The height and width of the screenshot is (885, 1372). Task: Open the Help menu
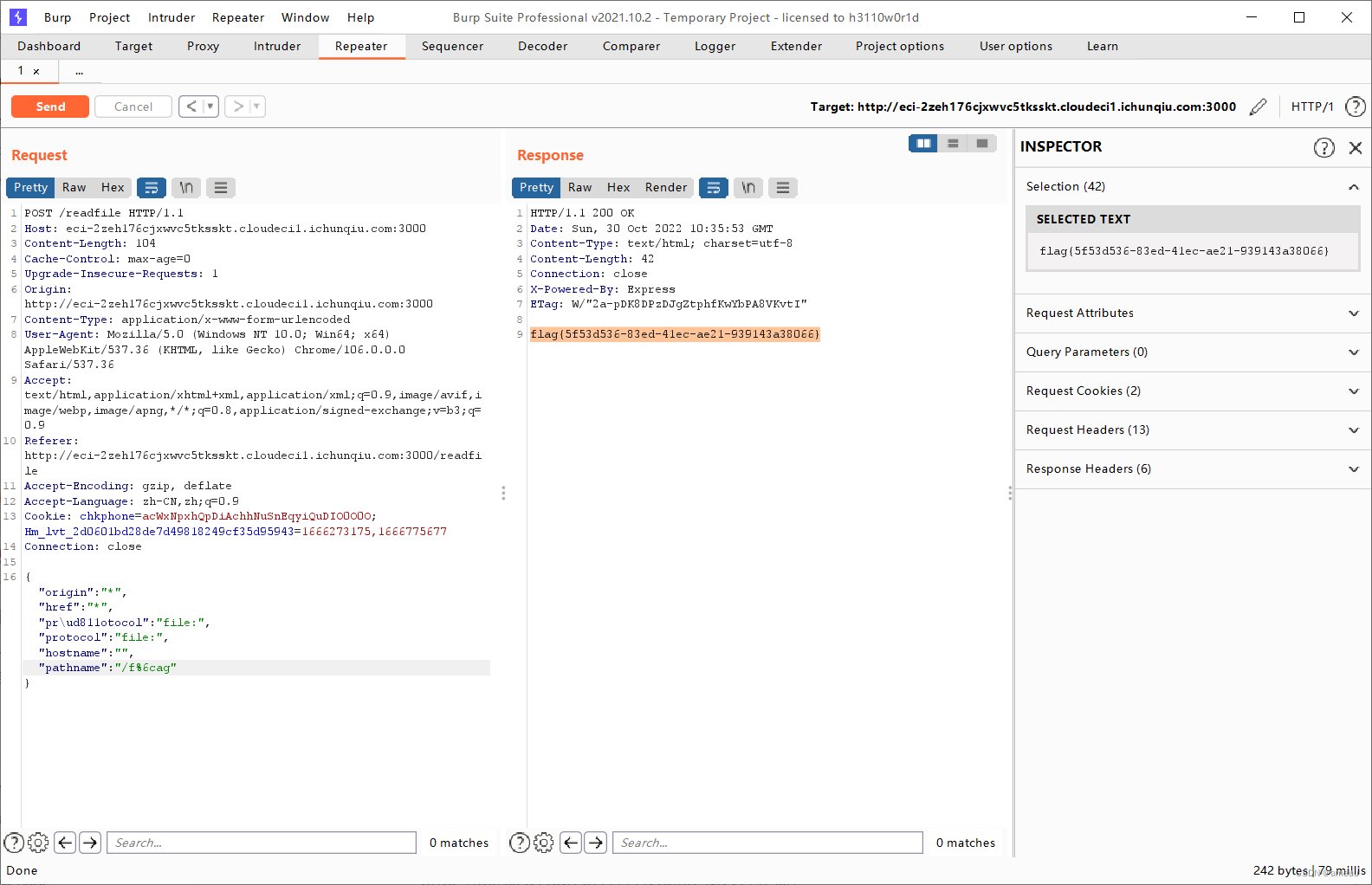click(361, 17)
